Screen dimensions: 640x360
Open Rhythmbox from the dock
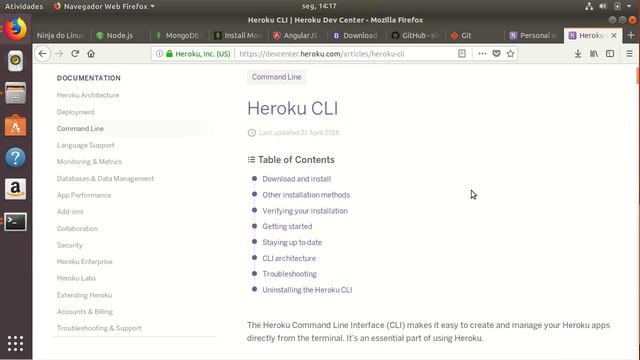click(16, 61)
